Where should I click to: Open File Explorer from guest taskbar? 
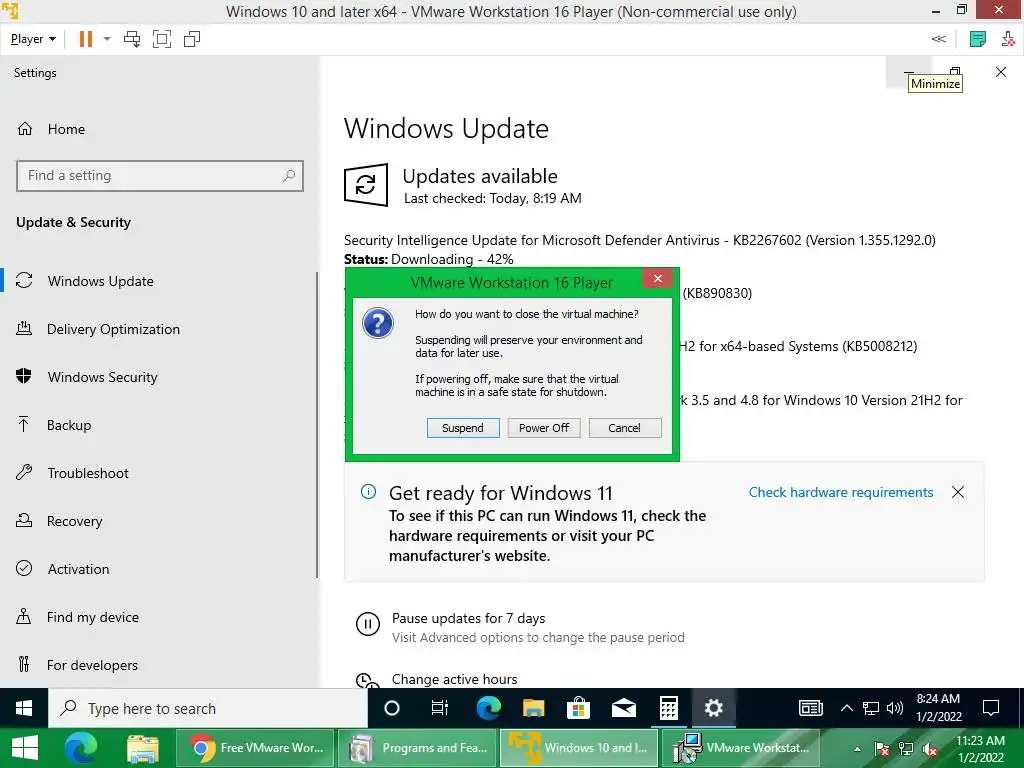point(534,708)
